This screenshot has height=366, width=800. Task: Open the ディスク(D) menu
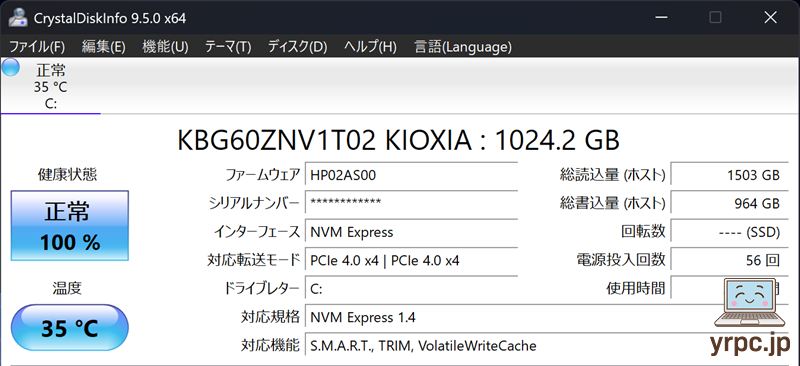click(297, 47)
